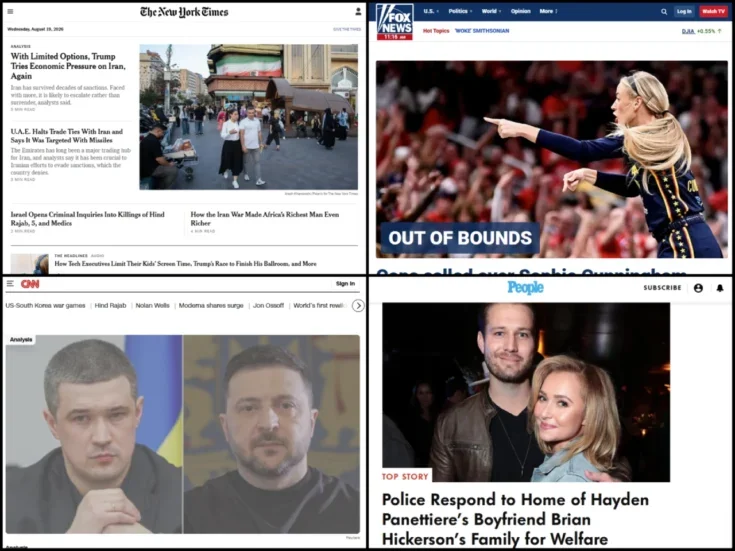Screen dimensions: 735x551
Task: Open Police Respond to Hayden Panettiere's Boyfriend headline
Action: [516, 519]
